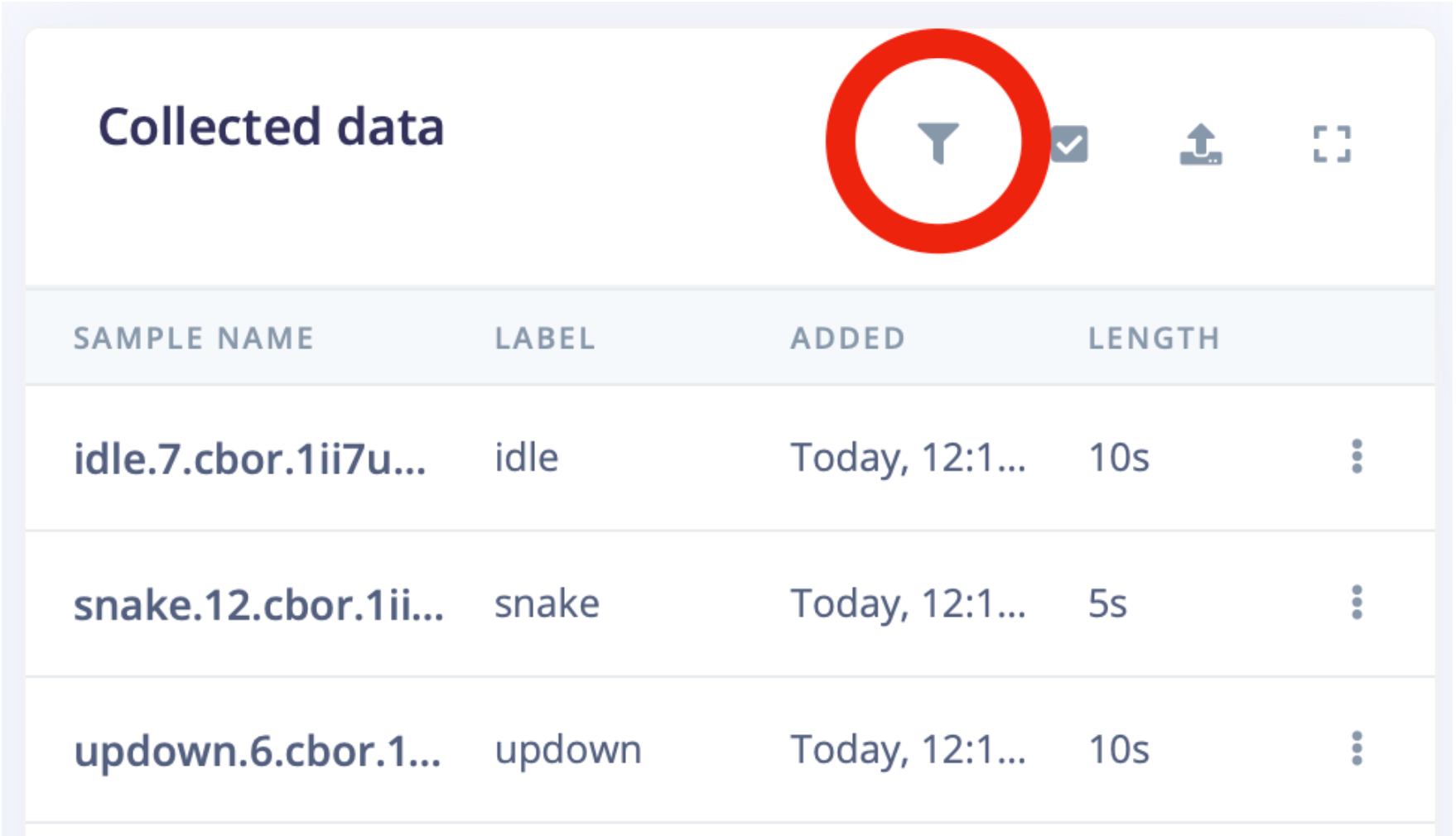Select the updown.6.cbor sample name
The height and width of the screenshot is (836, 1456).
tap(258, 751)
